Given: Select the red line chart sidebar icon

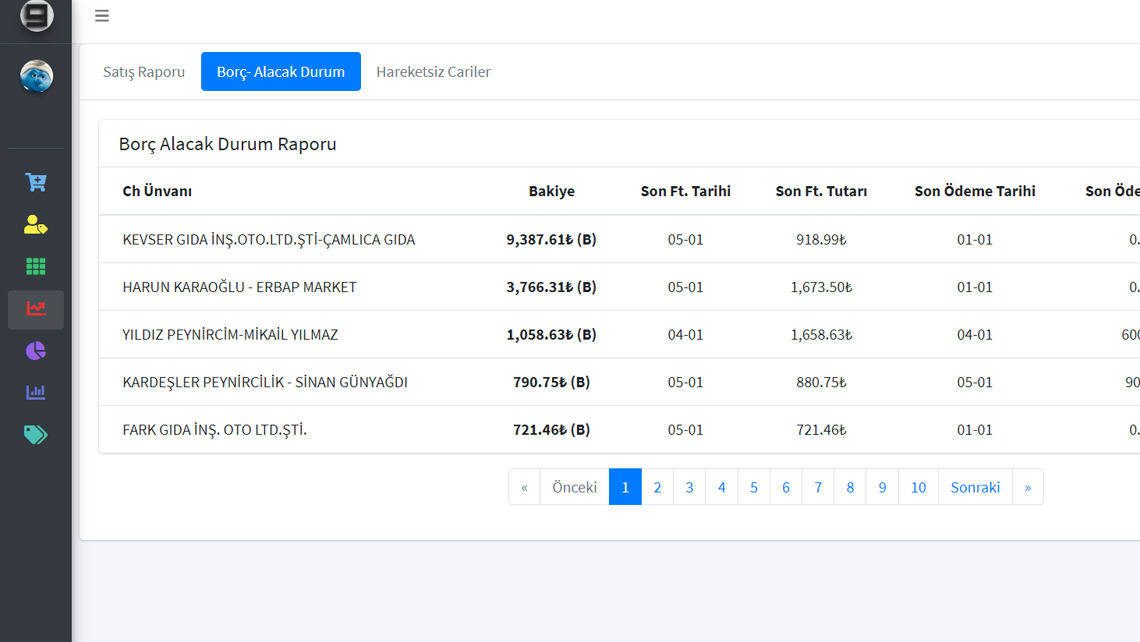Looking at the screenshot, I should coord(36,309).
